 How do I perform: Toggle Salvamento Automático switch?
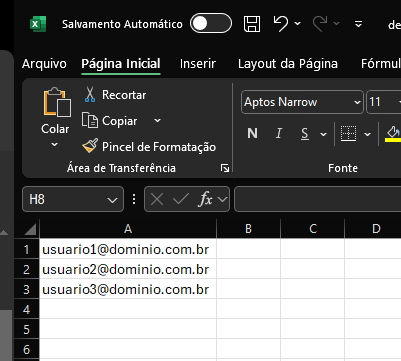click(211, 23)
